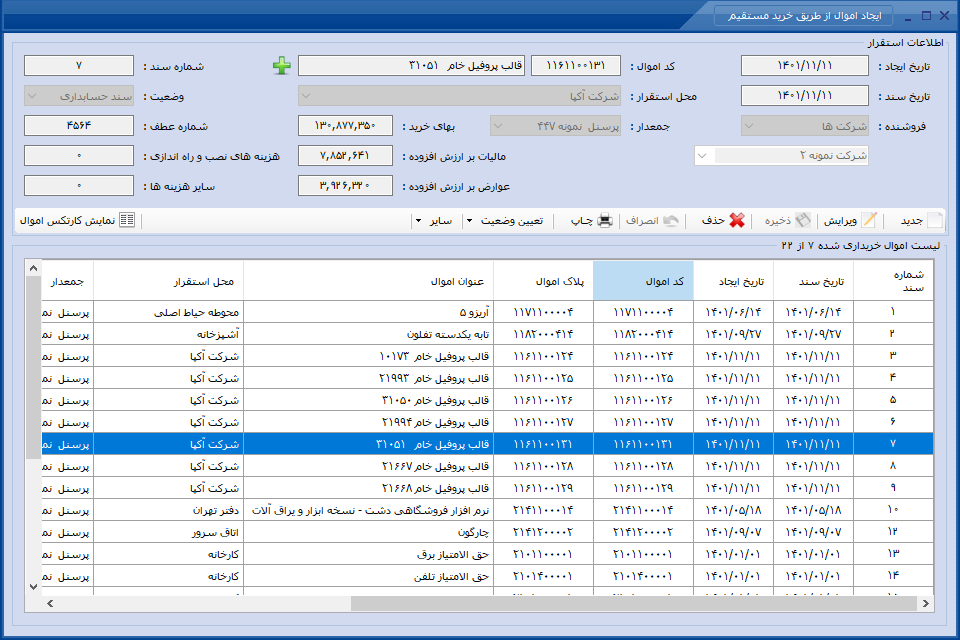Click the چاپ (print) printer button
This screenshot has width=960, height=640.
point(591,220)
